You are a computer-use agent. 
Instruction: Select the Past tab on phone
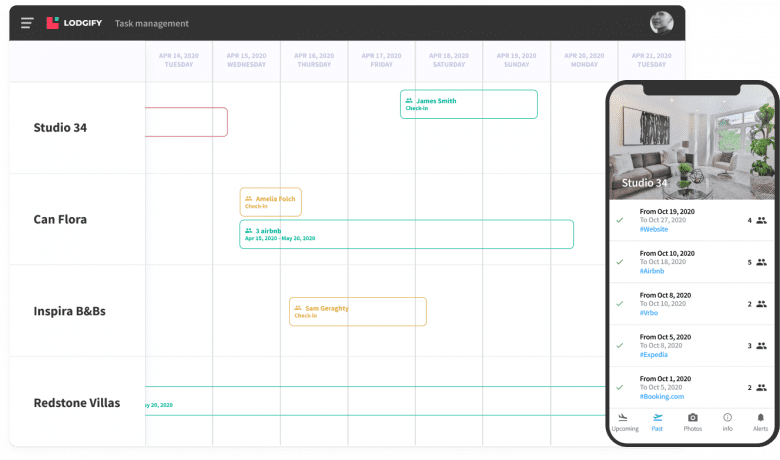pyautogui.click(x=657, y=421)
